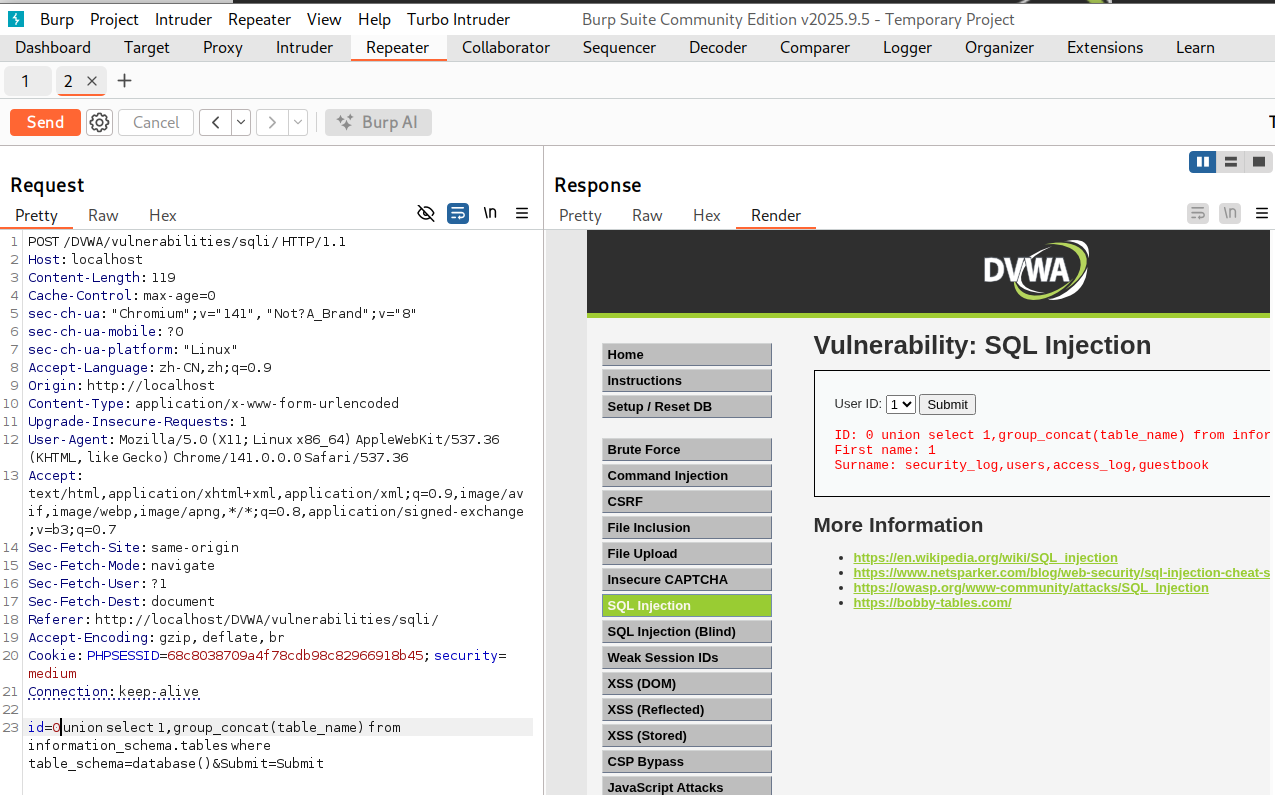Switch to the Comparer tab

[815, 47]
